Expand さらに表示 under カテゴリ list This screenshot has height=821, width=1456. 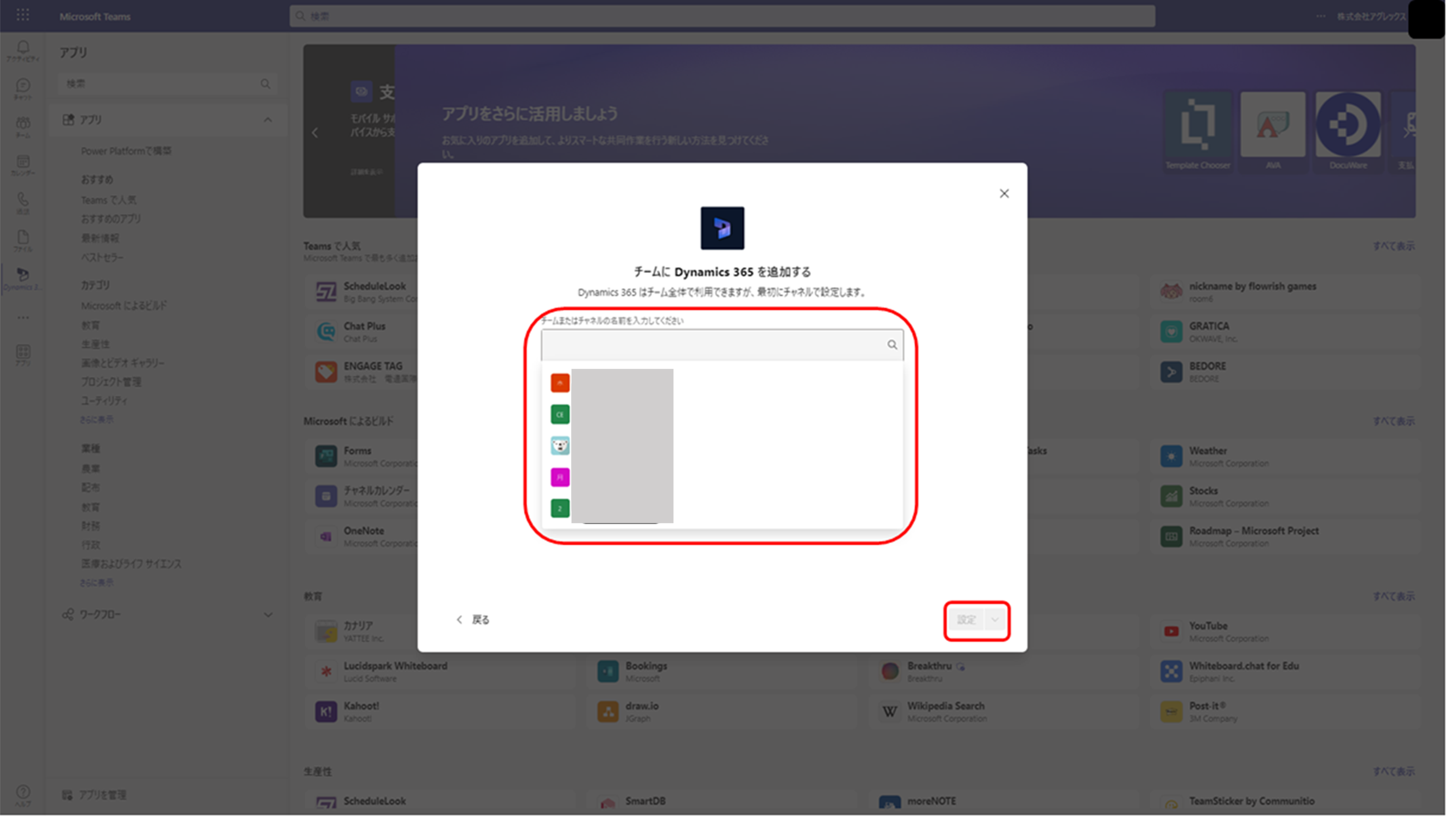click(x=97, y=420)
